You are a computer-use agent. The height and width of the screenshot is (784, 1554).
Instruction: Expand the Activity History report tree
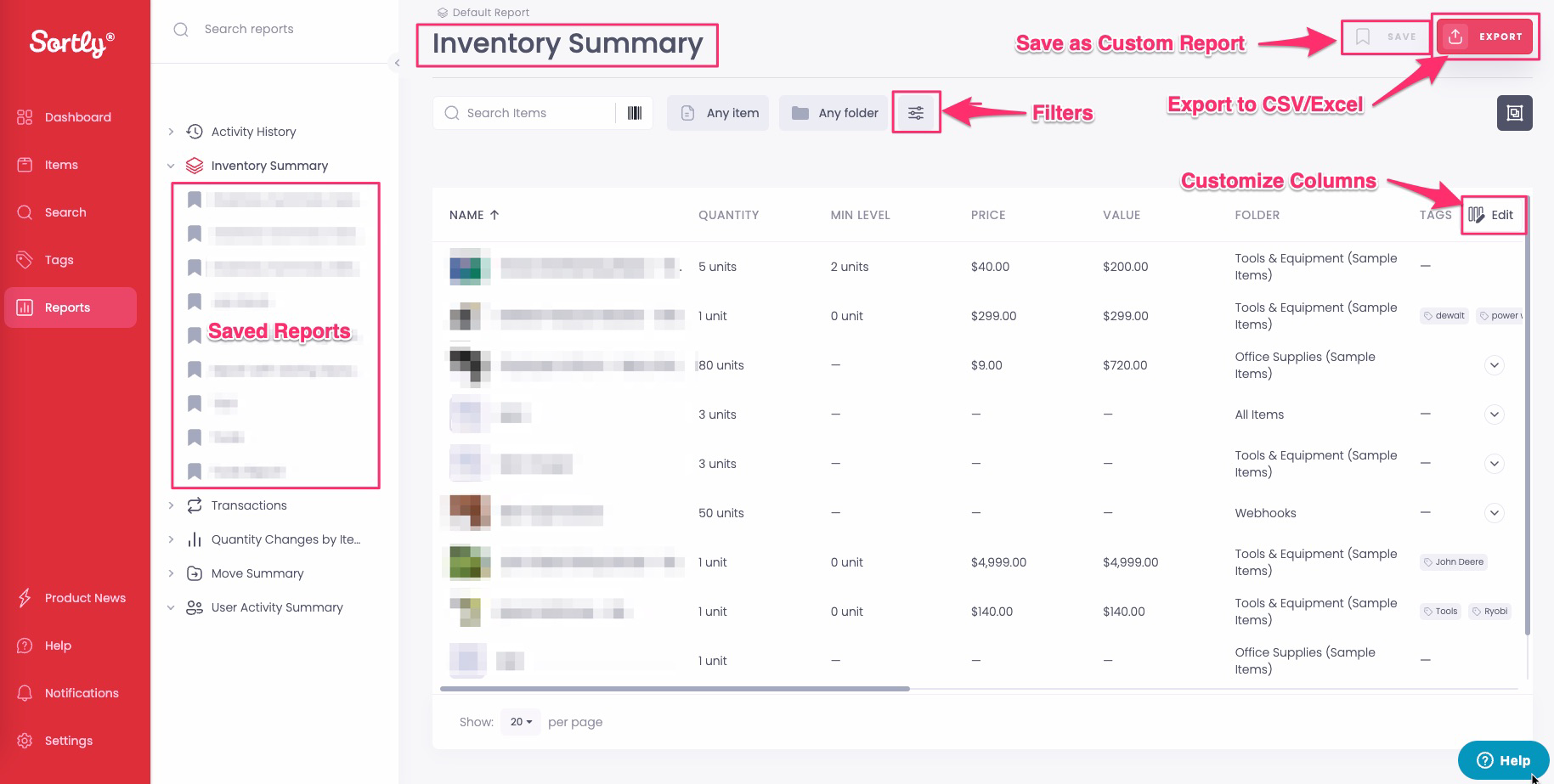pyautogui.click(x=171, y=132)
